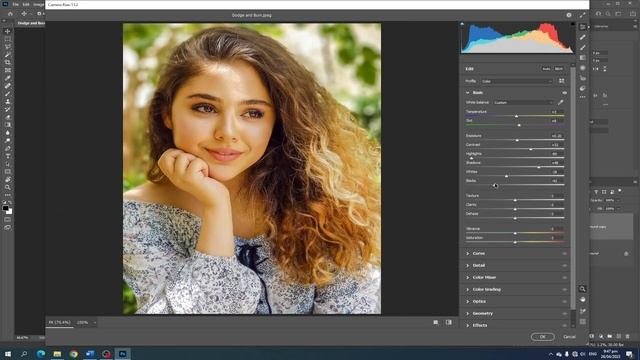This screenshot has width=640, height=360.
Task: Toggle default settings view button
Action: pyautogui.click(x=449, y=322)
